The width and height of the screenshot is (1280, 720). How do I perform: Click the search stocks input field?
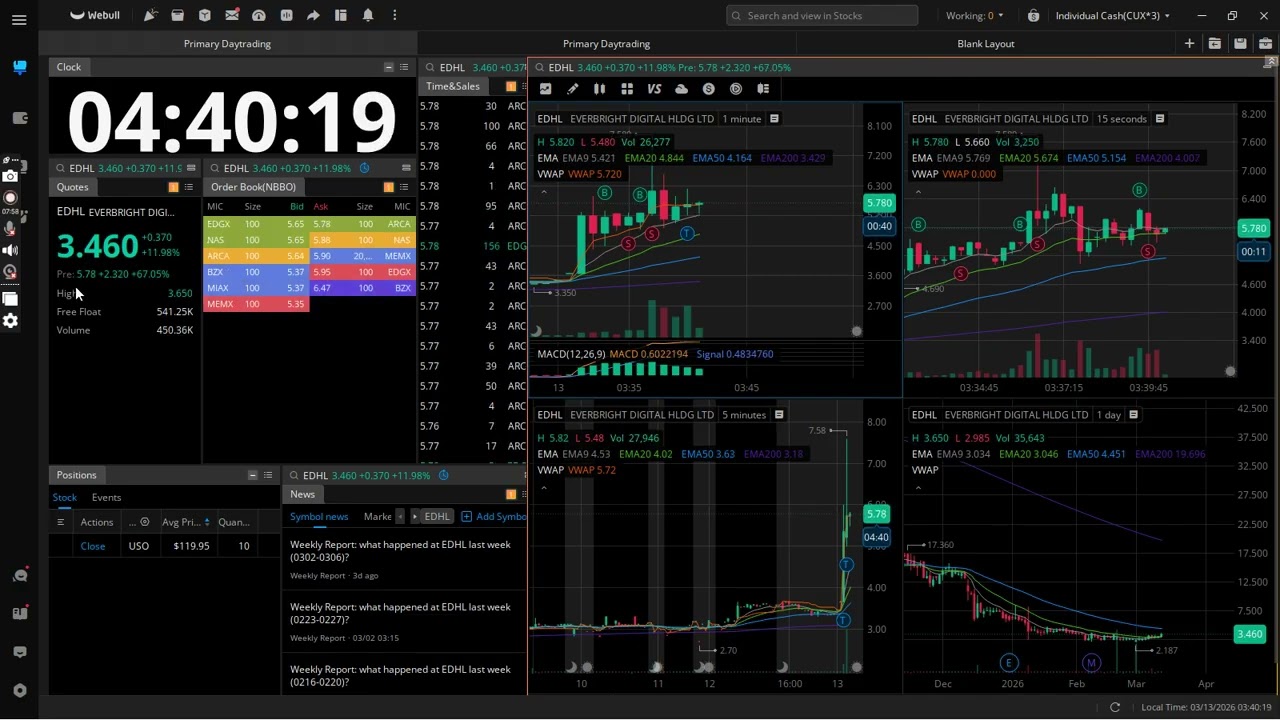tap(822, 16)
